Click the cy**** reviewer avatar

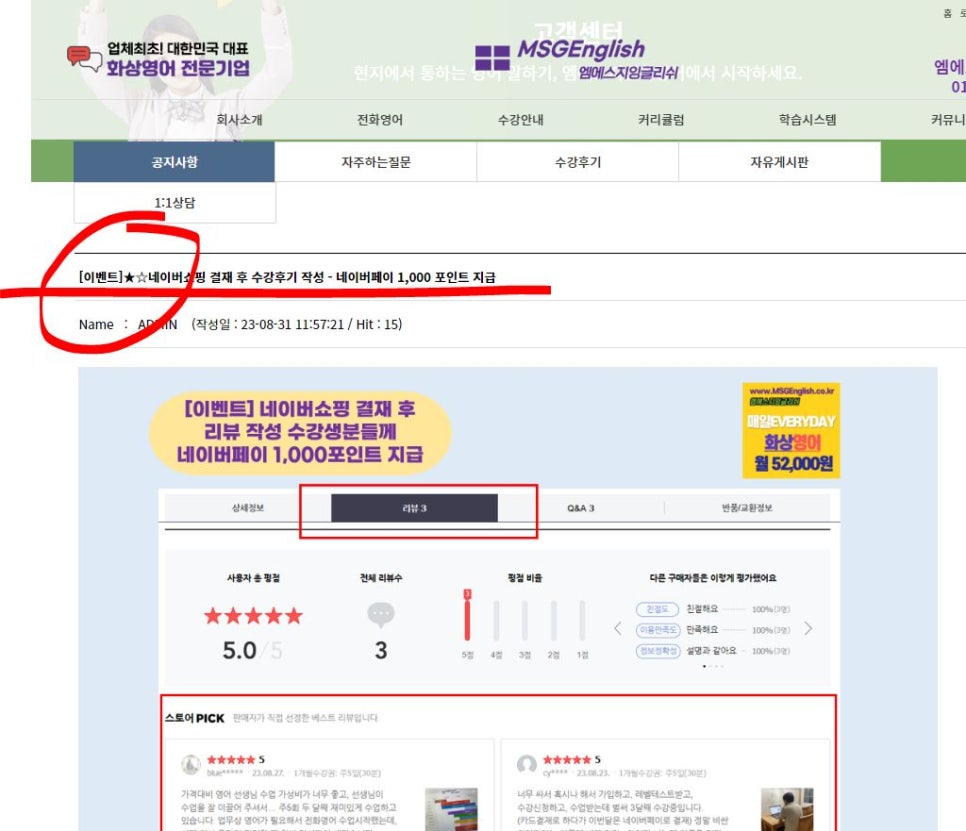click(527, 765)
